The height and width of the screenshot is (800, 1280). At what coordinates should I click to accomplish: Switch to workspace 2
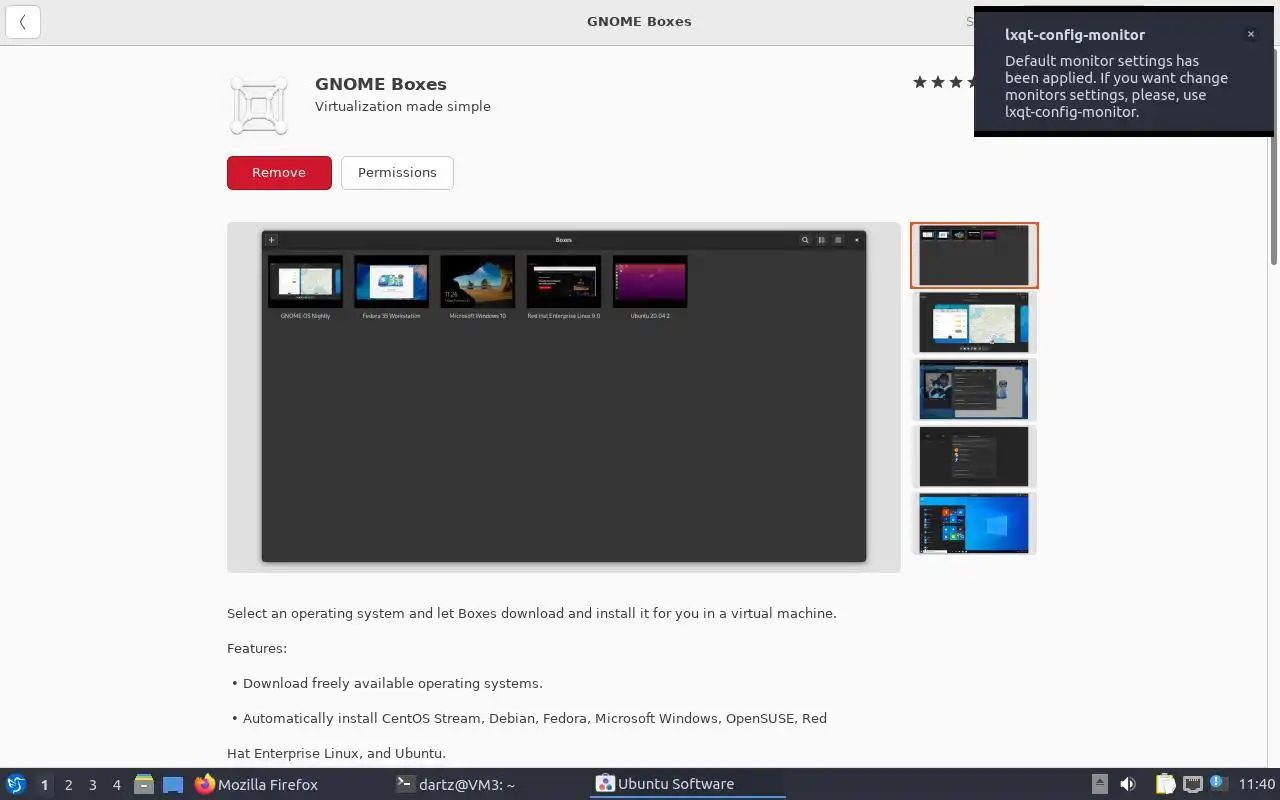68,785
